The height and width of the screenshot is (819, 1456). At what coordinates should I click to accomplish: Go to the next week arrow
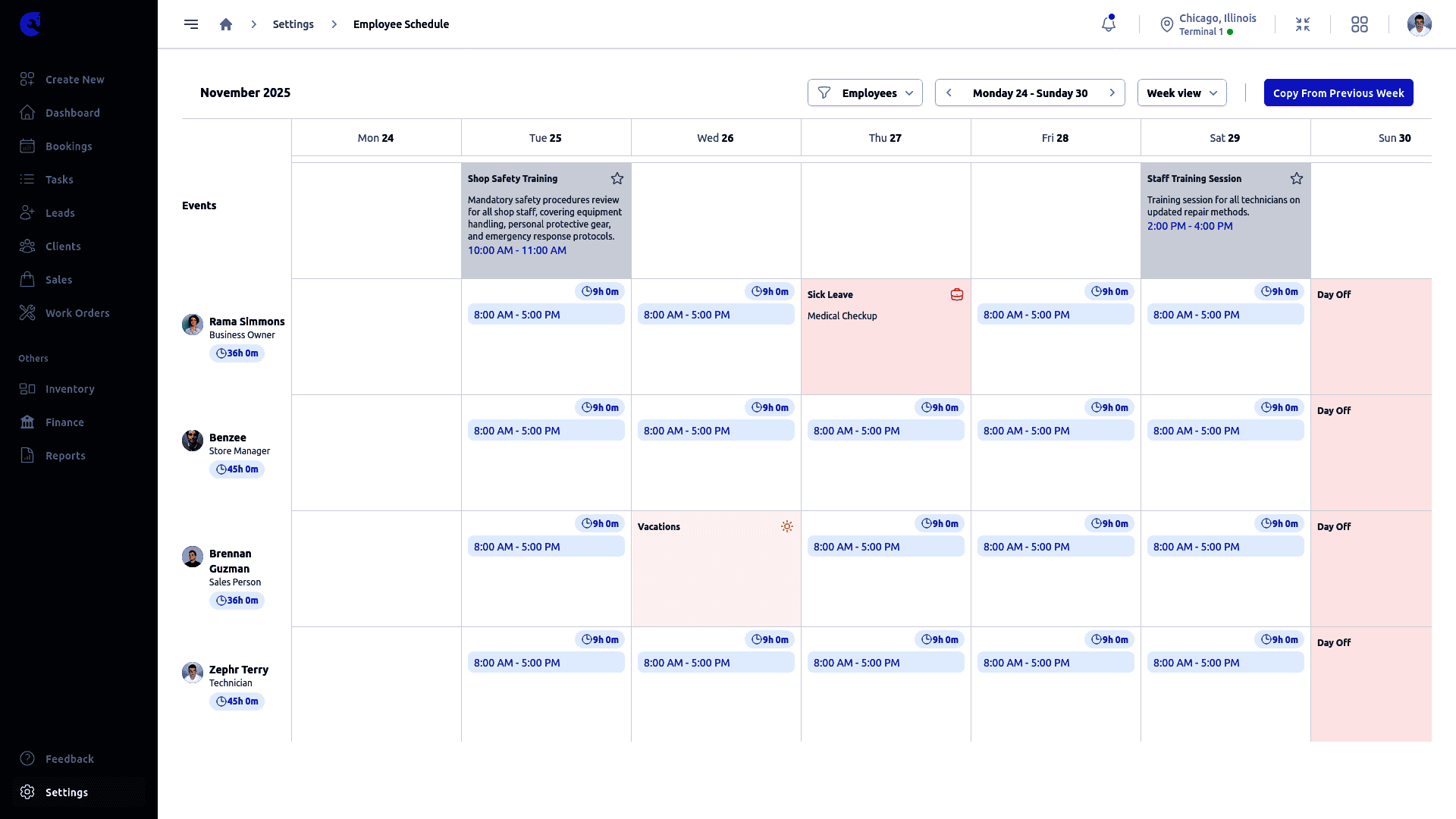(1112, 93)
